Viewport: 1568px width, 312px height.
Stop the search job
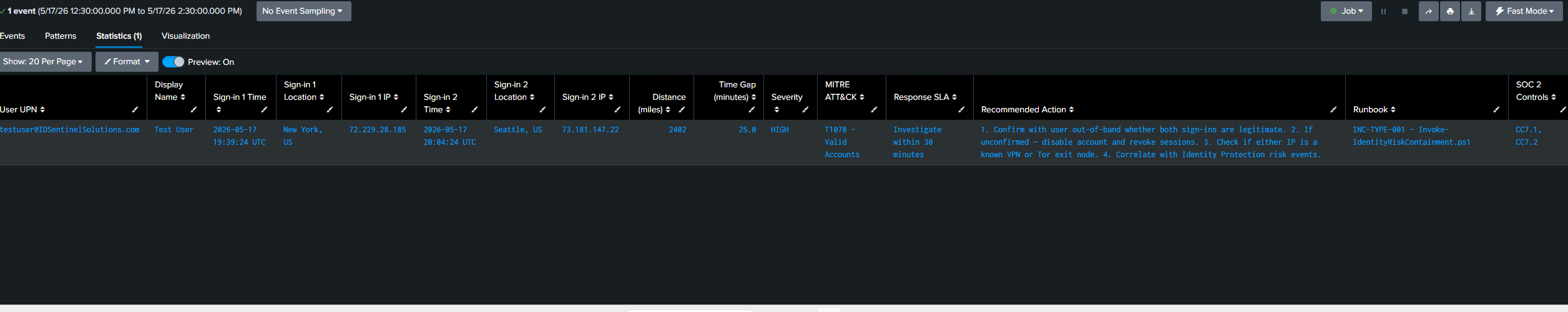point(1404,11)
